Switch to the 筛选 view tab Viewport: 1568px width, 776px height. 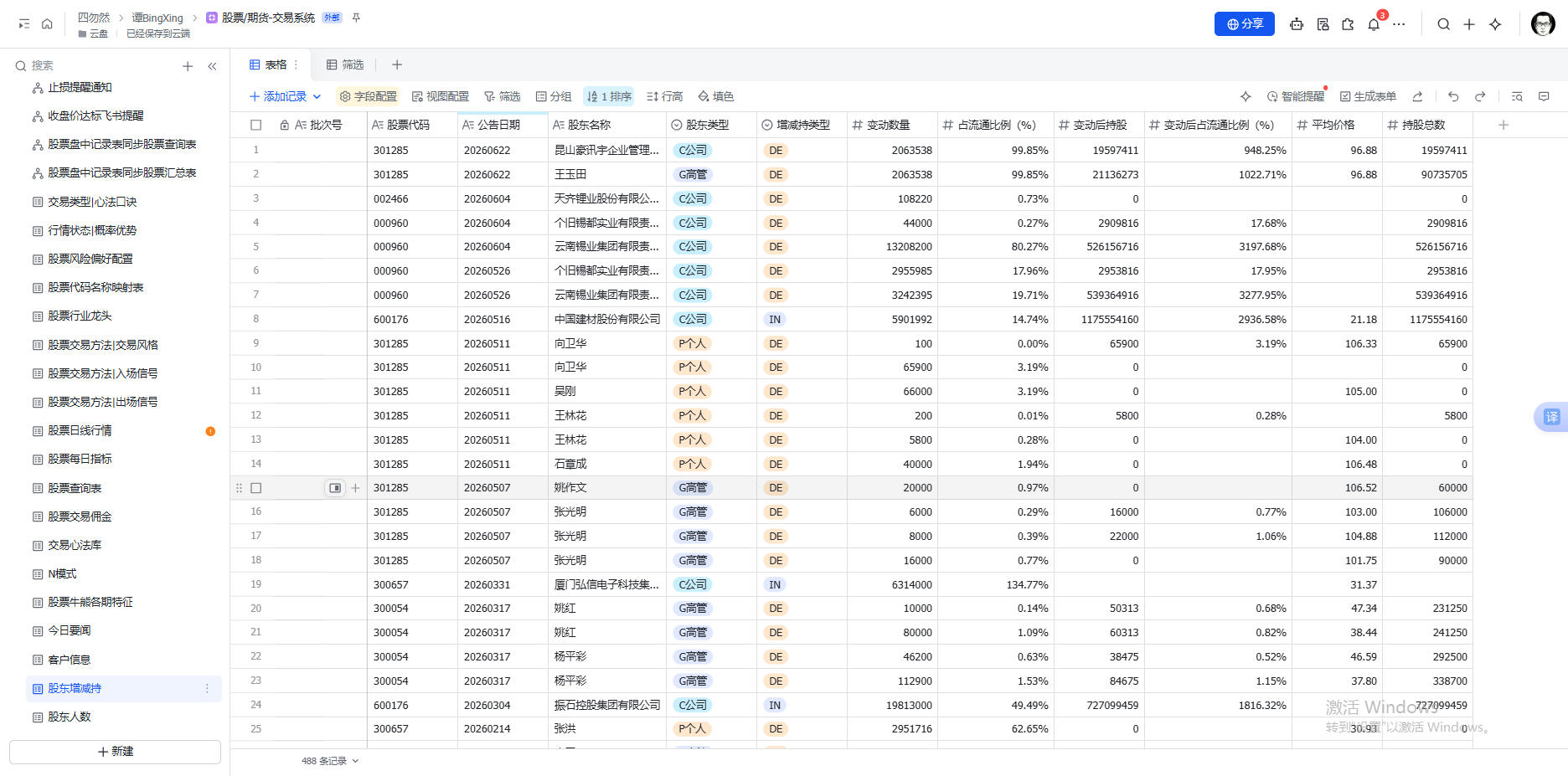pos(345,64)
